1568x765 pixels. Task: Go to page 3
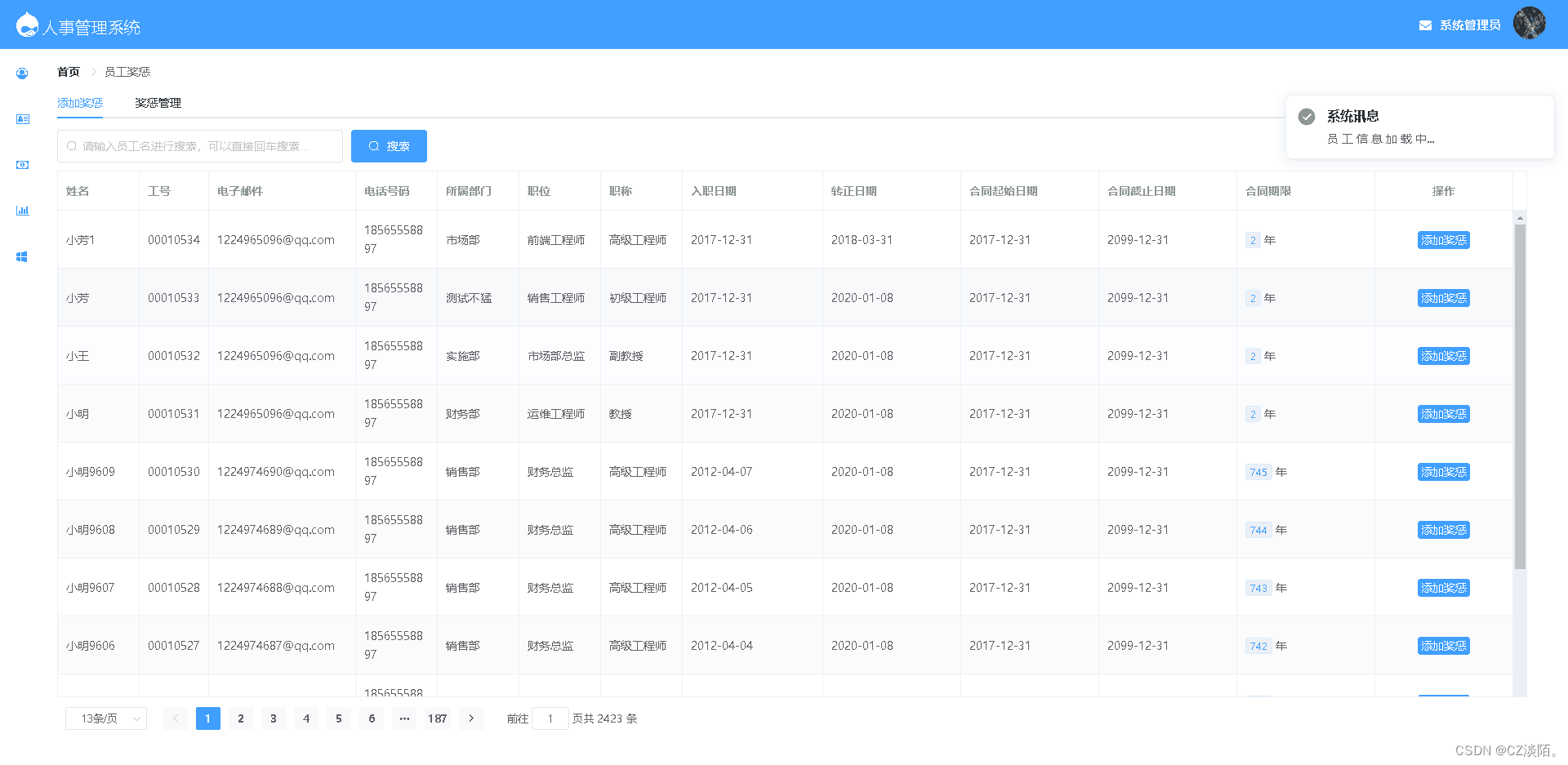pyautogui.click(x=274, y=718)
